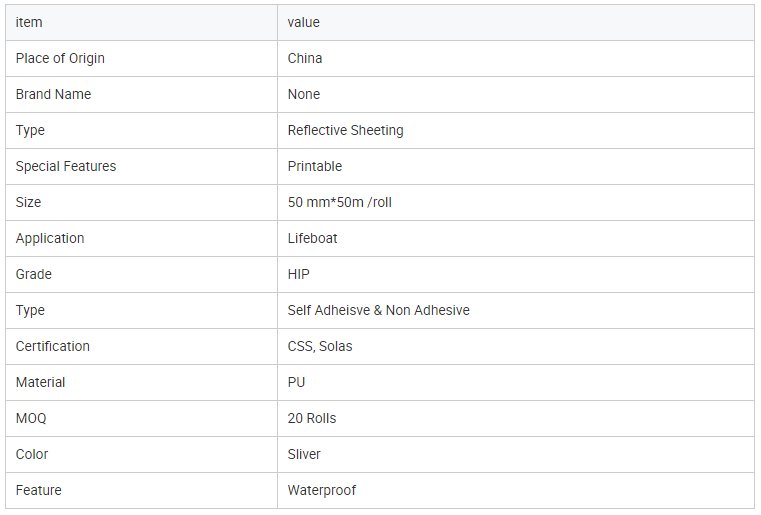Screen dimensions: 761x515
Task: Click the 'Sliver' color value
Action: (305, 454)
